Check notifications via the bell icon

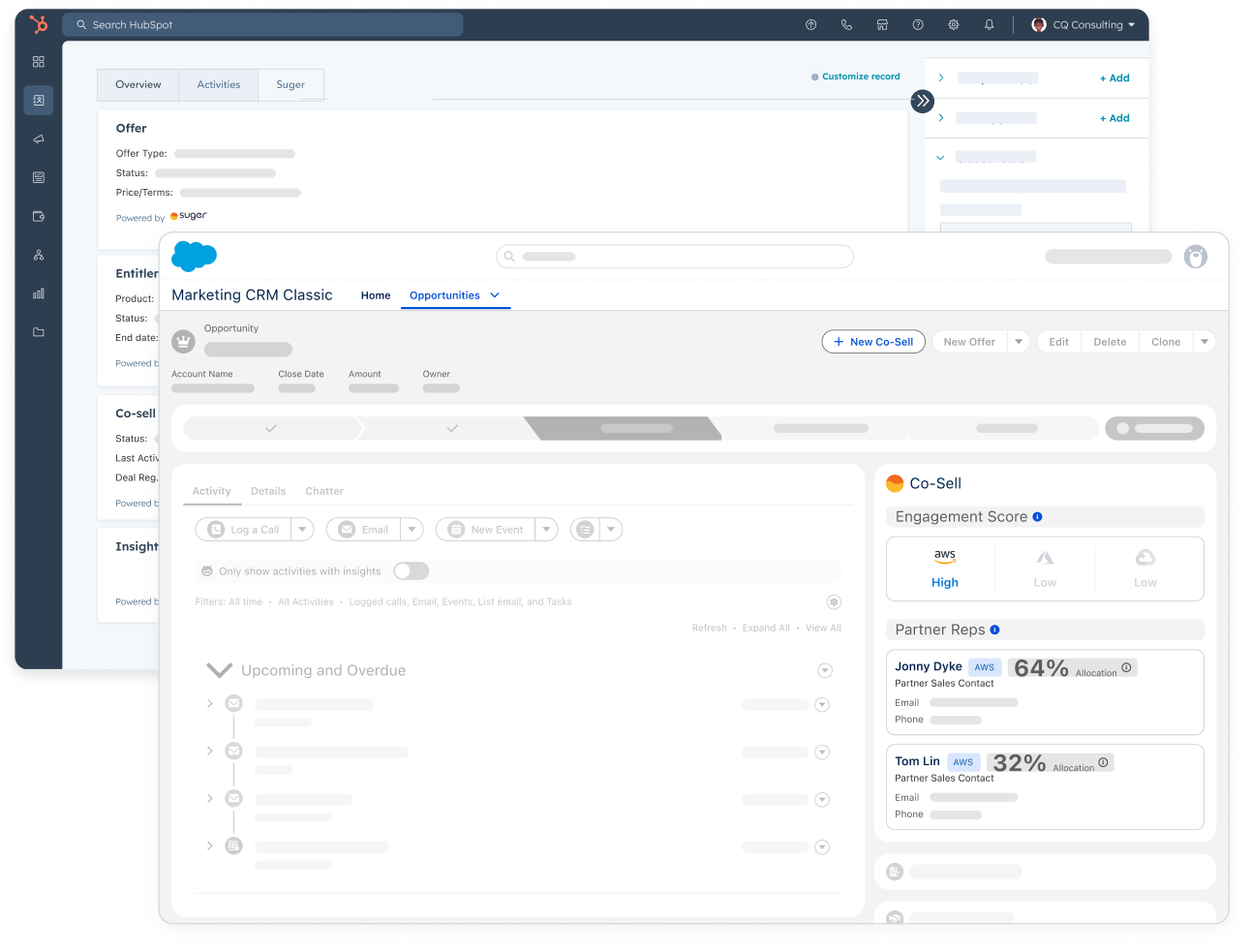989,24
